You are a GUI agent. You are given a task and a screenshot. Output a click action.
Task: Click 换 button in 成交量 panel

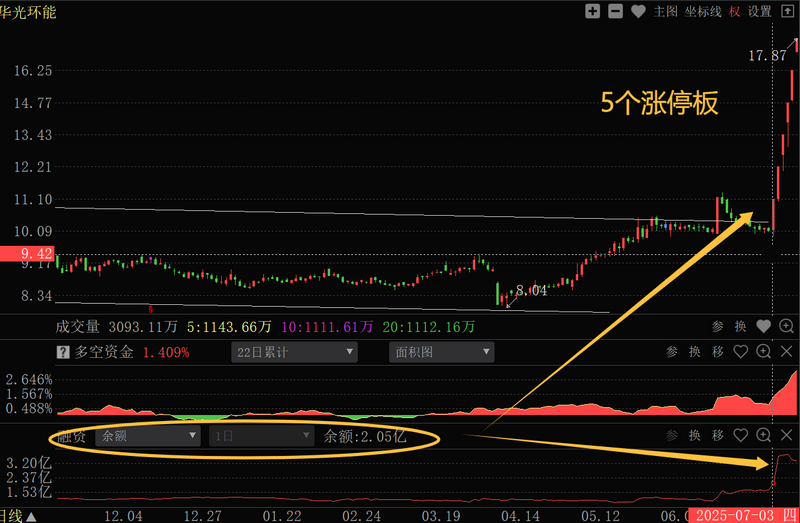[741, 326]
